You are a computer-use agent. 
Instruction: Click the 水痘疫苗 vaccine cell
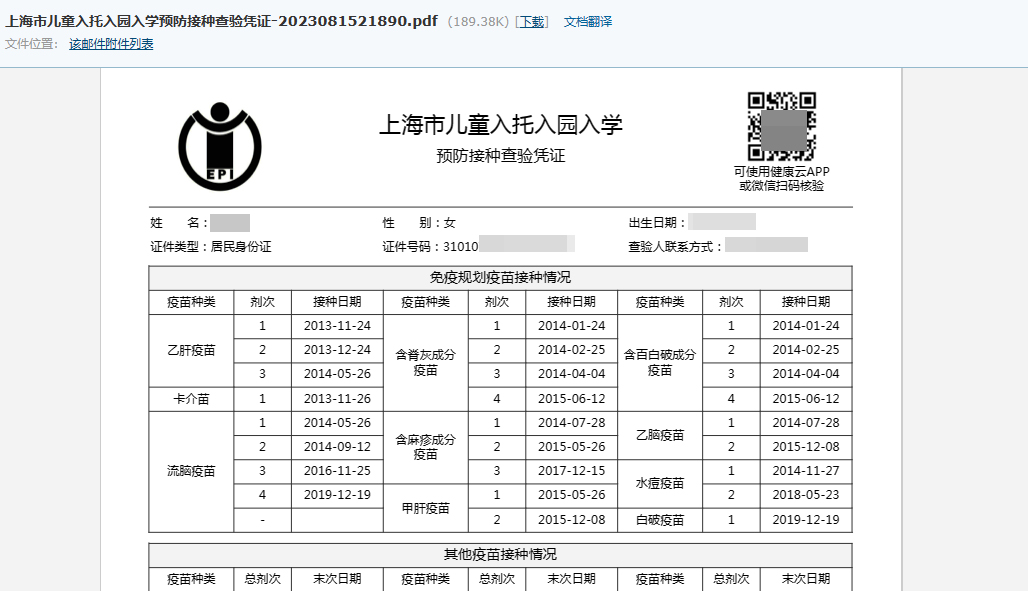660,483
